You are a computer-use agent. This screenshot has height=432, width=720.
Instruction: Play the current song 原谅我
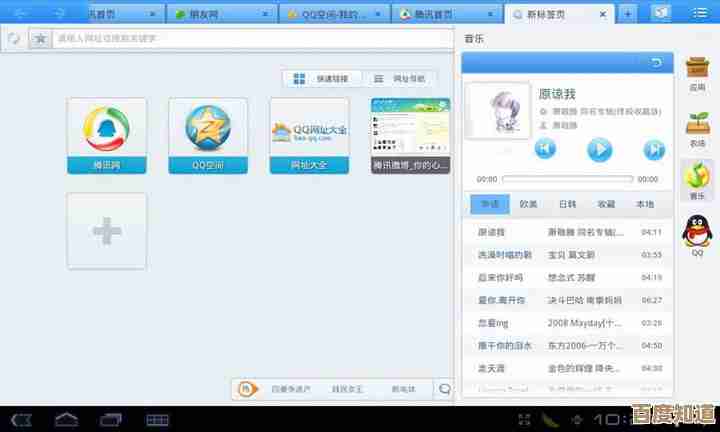click(x=599, y=149)
